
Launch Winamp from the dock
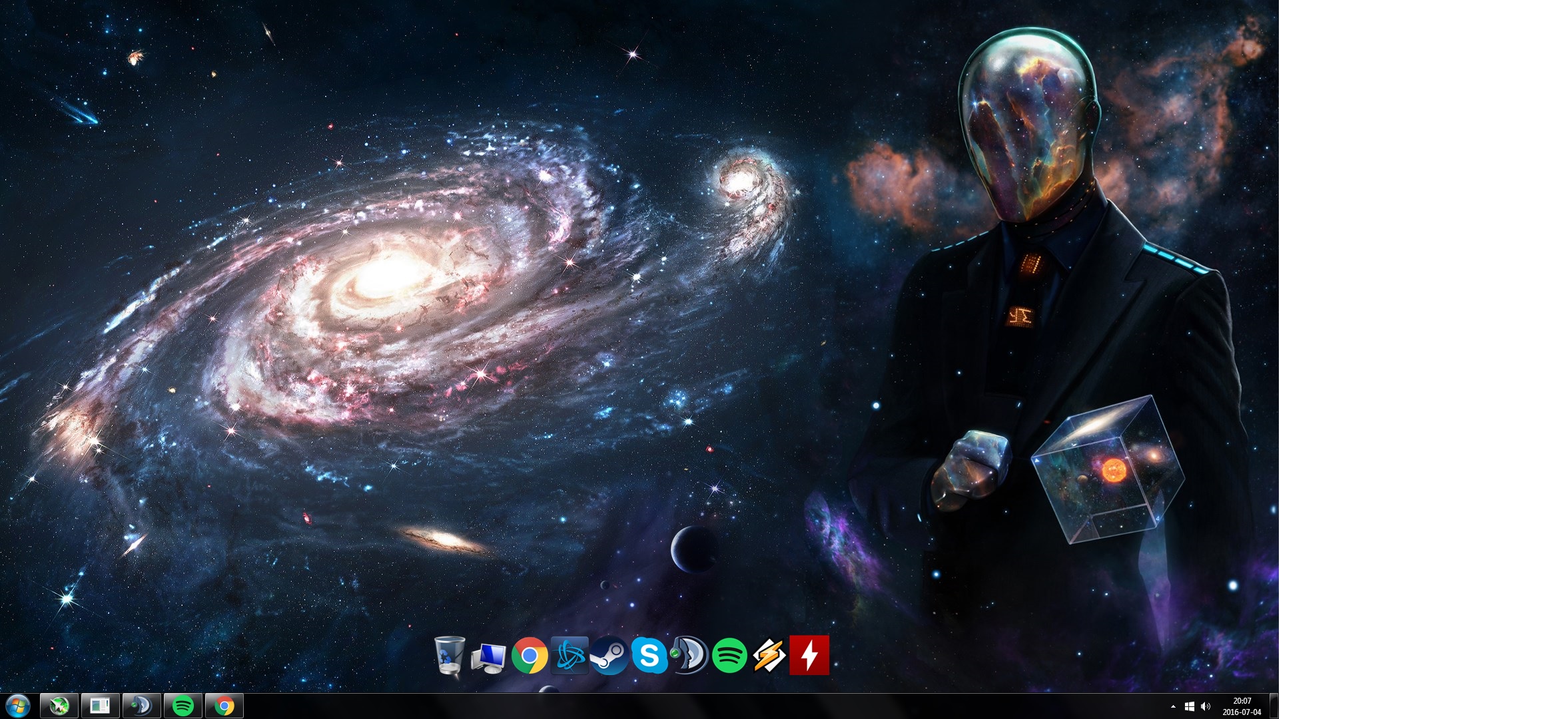769,656
